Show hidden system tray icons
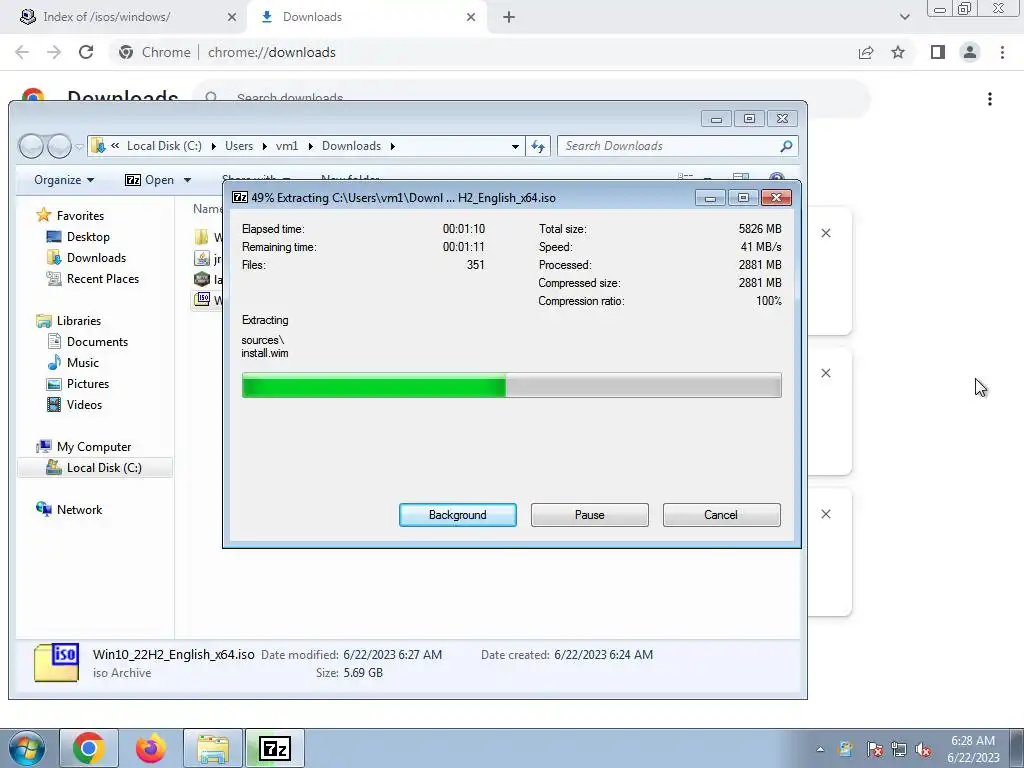The height and width of the screenshot is (768, 1024). (820, 750)
